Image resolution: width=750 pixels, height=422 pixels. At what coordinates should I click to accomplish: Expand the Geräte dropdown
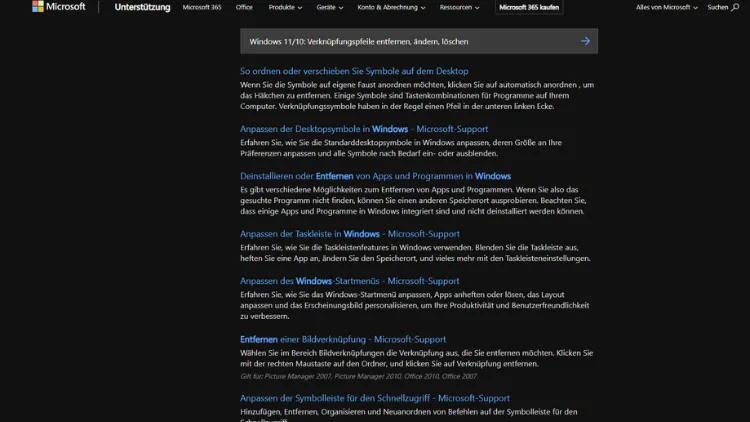[x=330, y=7]
